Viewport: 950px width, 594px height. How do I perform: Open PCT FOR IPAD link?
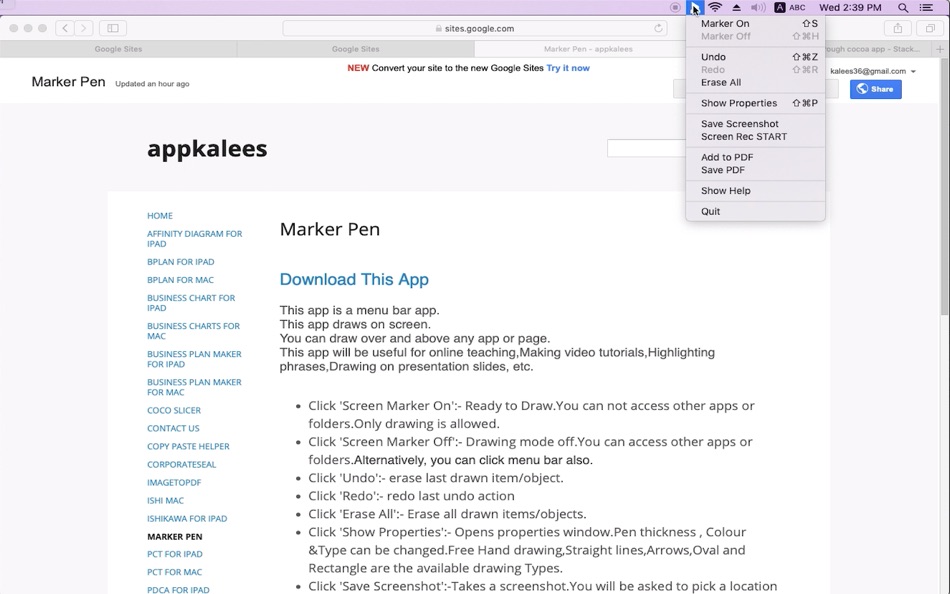pyautogui.click(x=174, y=554)
